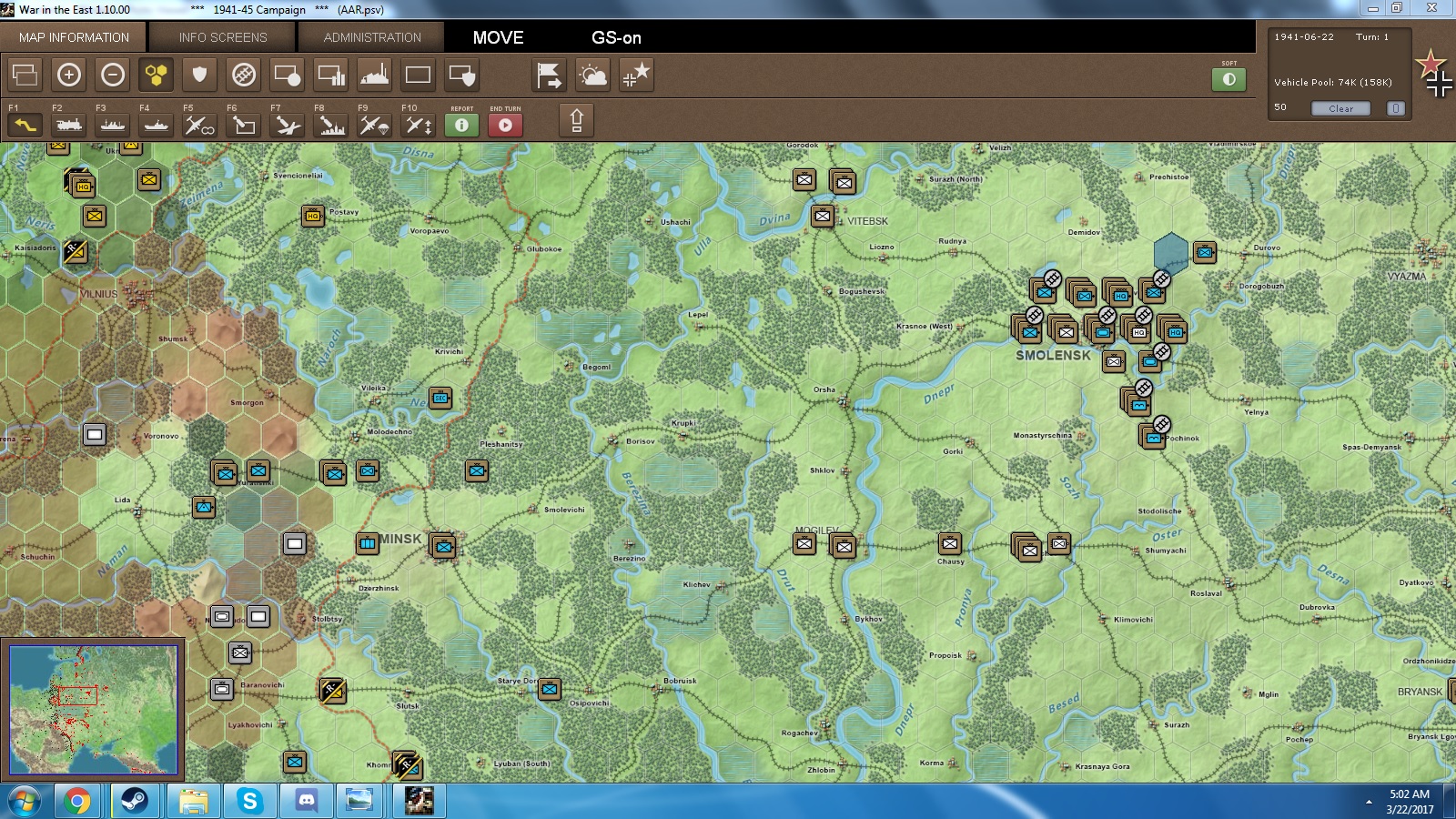
Task: Toggle the plain shield map overlay
Action: pos(200,75)
